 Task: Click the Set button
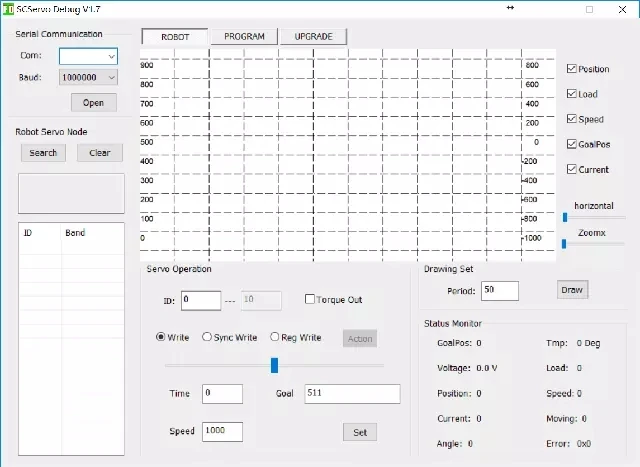click(x=360, y=432)
